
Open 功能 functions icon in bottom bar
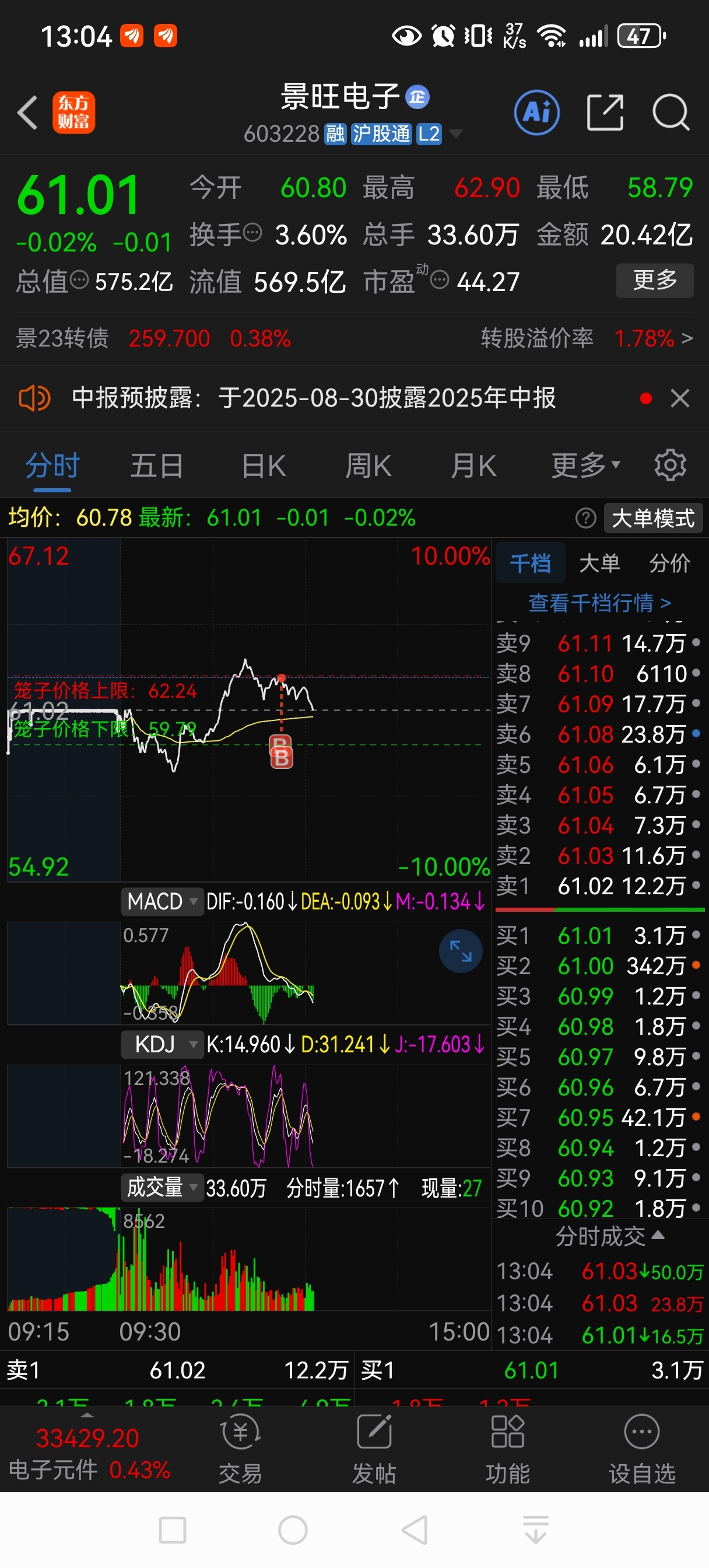tap(508, 1450)
